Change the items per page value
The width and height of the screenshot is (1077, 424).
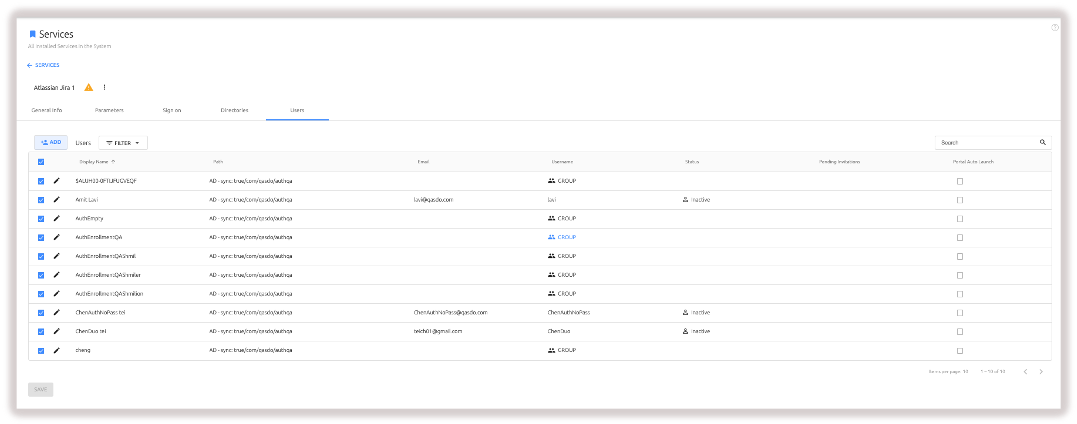[x=965, y=372]
